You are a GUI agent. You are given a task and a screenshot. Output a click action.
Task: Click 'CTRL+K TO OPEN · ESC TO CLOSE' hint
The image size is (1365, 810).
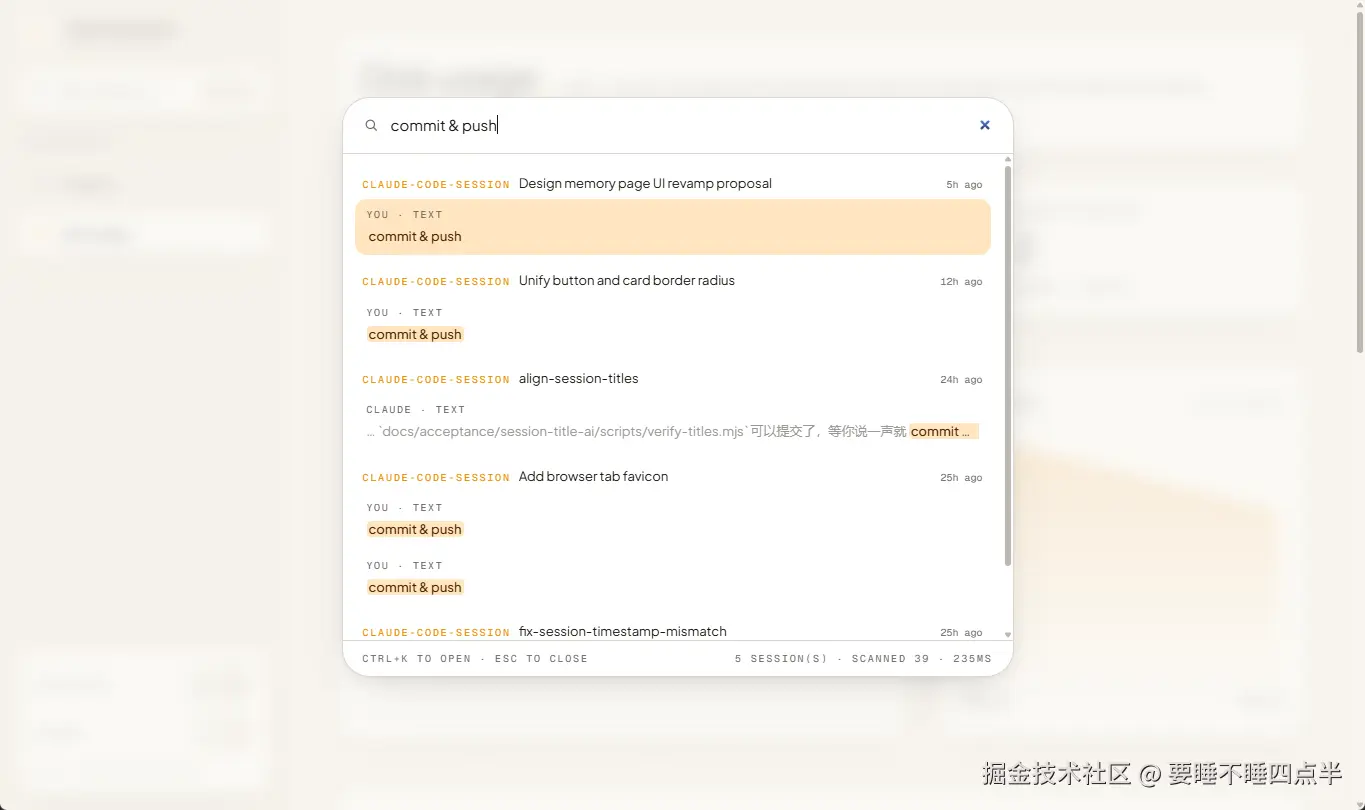[x=475, y=659]
